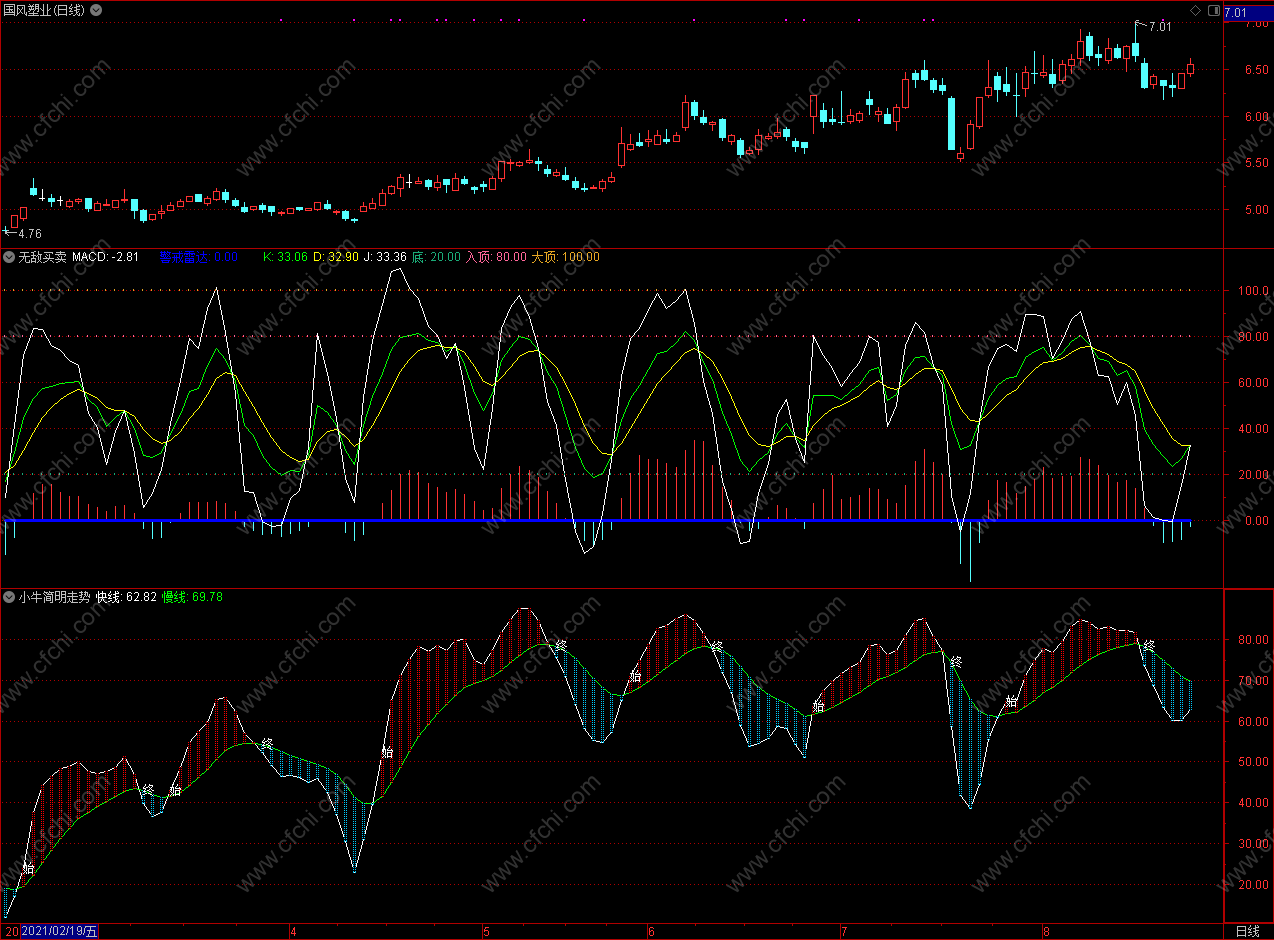1274x940 pixels.
Task: Select the MACD: -2.81 value
Action: (106, 257)
